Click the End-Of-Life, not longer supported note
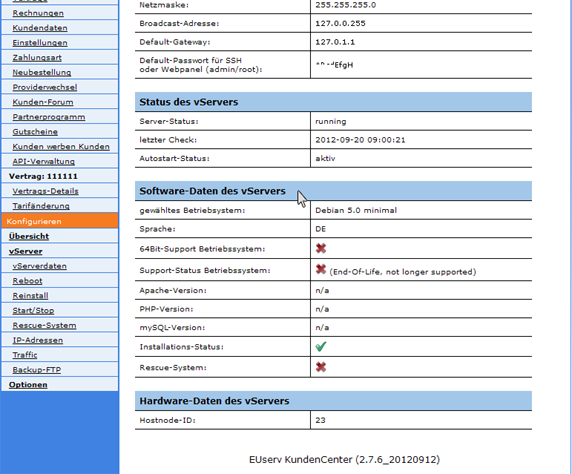The image size is (572, 474). (x=403, y=272)
